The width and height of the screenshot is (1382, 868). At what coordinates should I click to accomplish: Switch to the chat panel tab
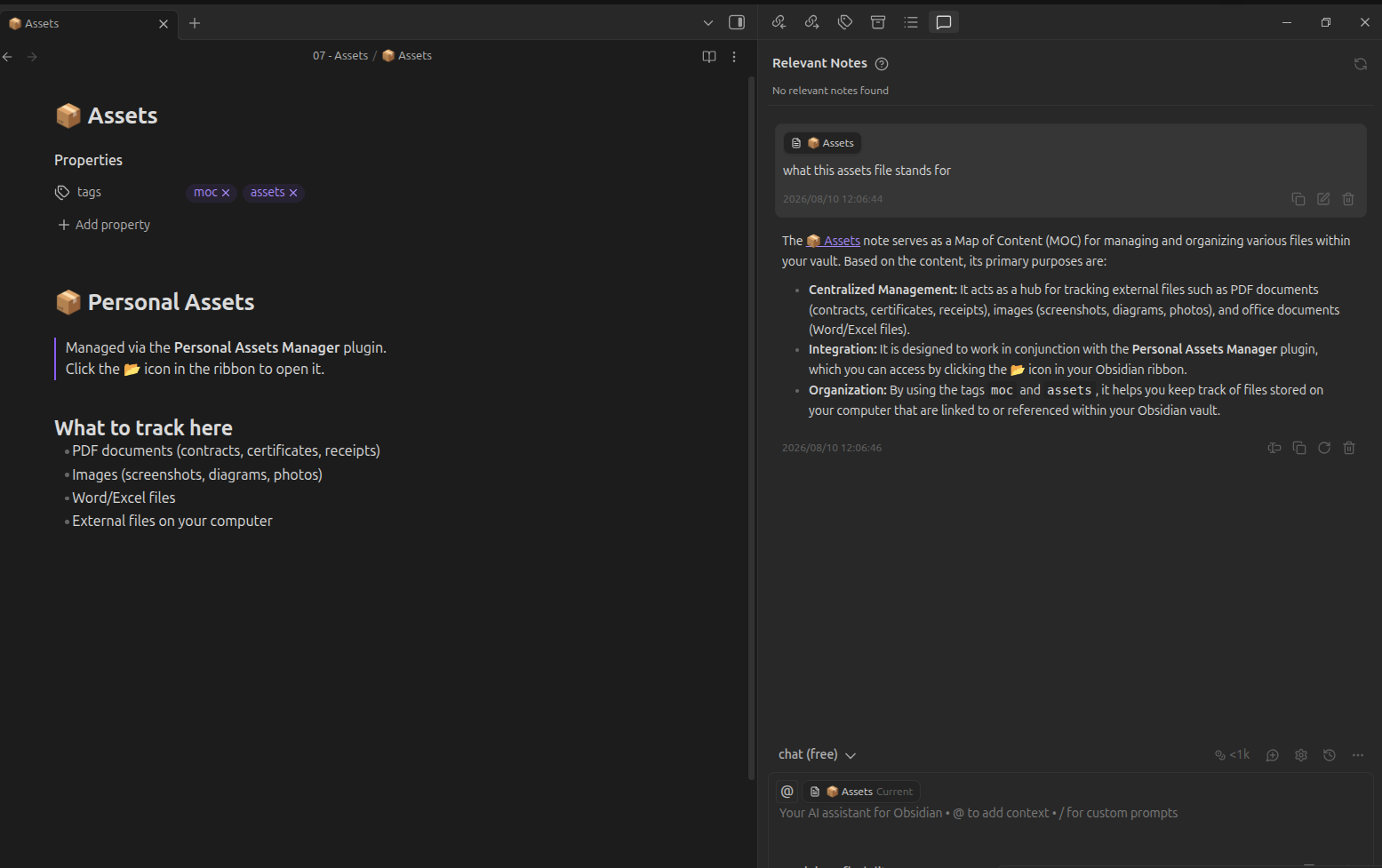(944, 22)
